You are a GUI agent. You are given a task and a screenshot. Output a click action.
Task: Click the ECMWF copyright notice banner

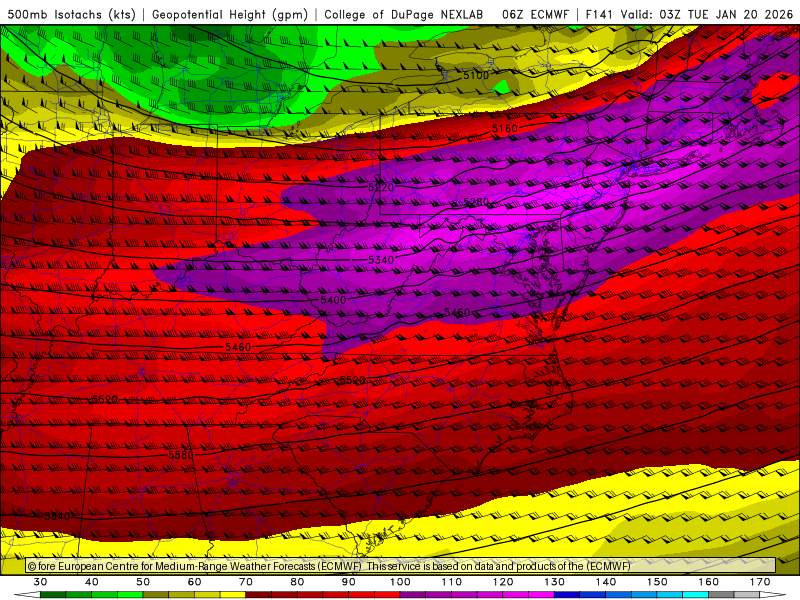pyautogui.click(x=401, y=566)
